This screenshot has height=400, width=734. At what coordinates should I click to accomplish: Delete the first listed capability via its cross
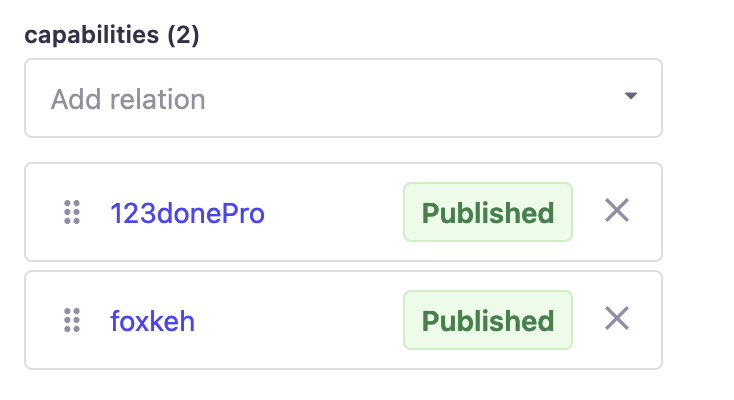[617, 210]
